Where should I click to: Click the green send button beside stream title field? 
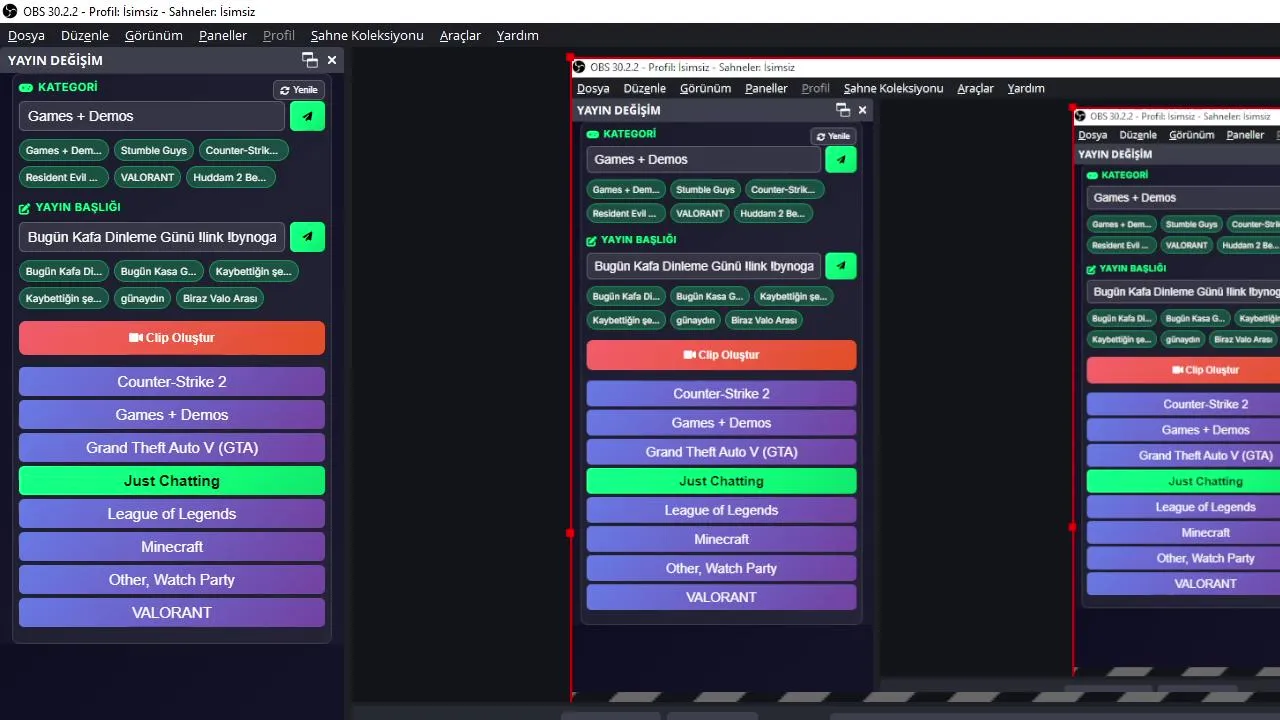coord(307,237)
